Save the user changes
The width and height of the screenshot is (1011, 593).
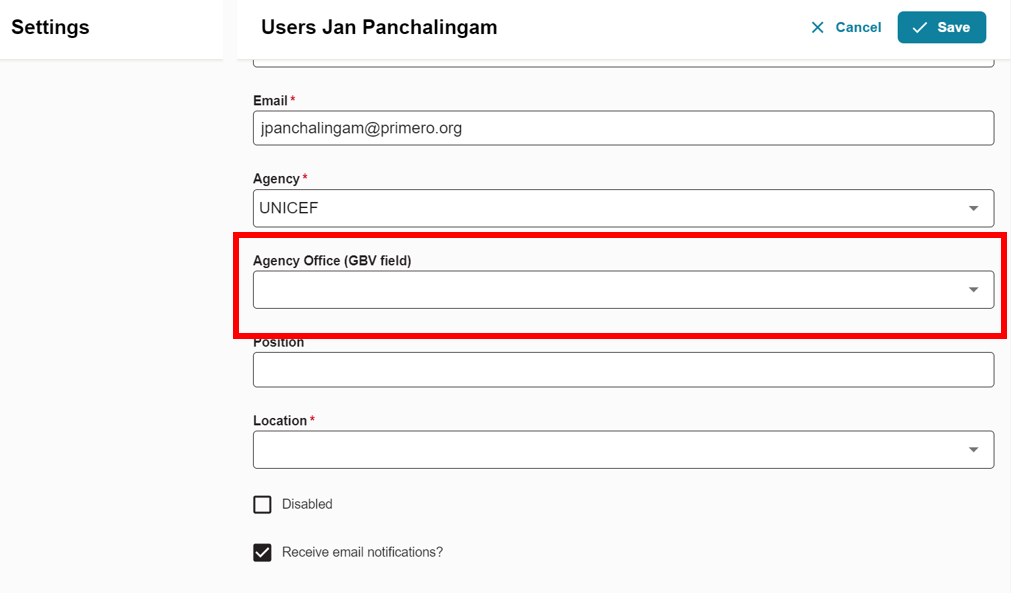941,27
